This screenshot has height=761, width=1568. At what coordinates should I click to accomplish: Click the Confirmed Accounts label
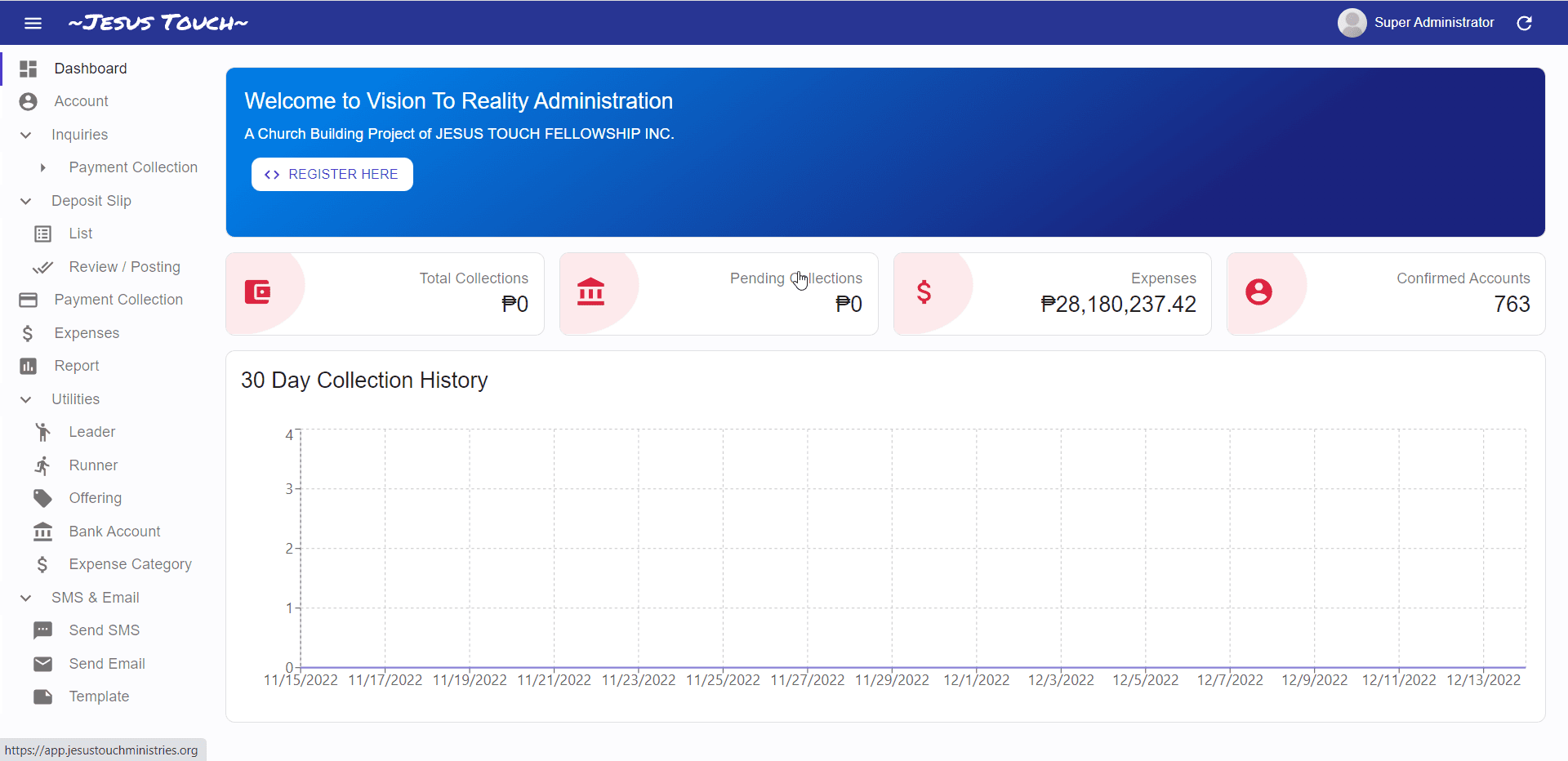pyautogui.click(x=1463, y=278)
